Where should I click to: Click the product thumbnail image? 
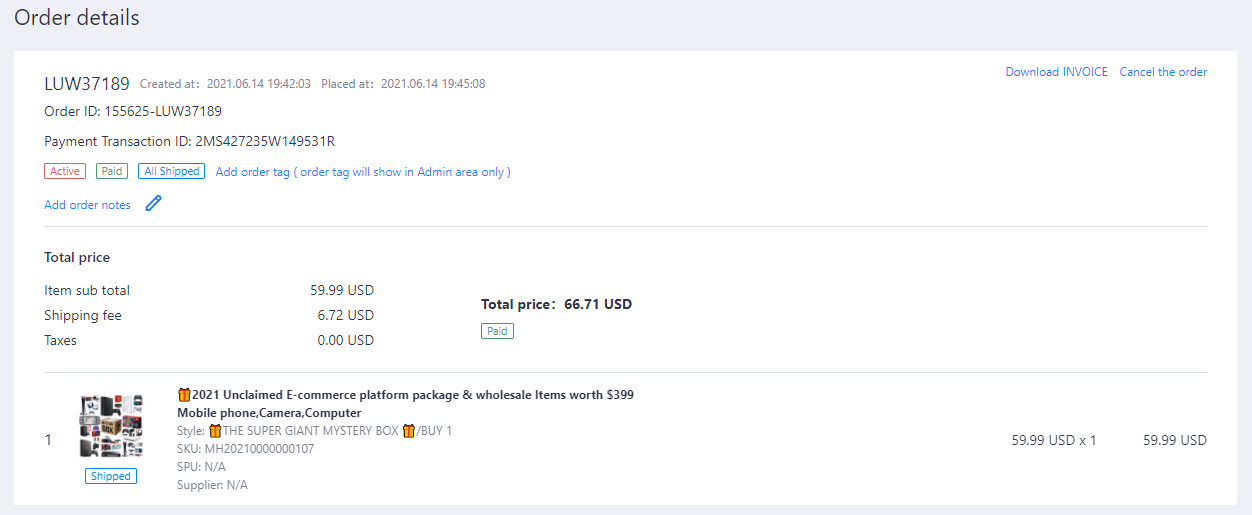pos(111,426)
